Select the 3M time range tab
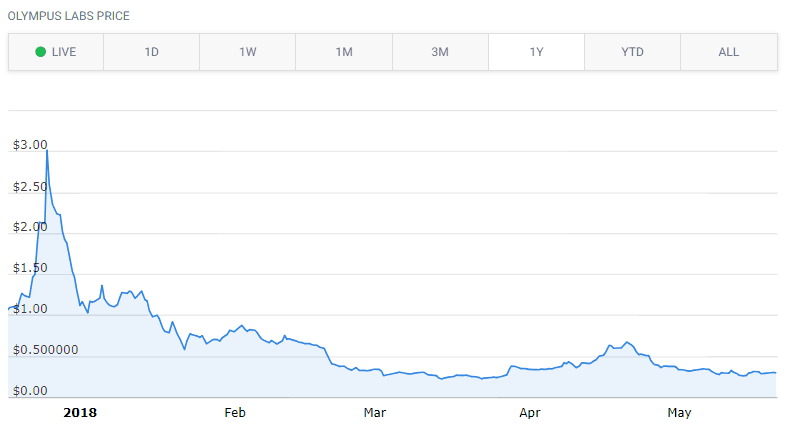 (440, 52)
